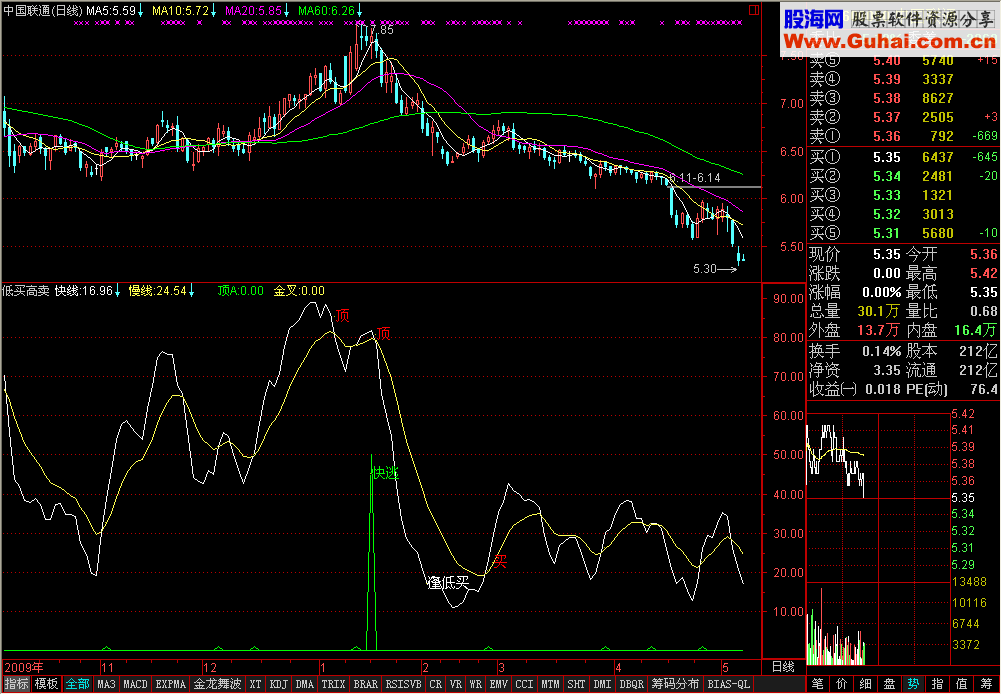Switch to the WR indicator tab
The height and width of the screenshot is (695, 1002).
point(476,684)
